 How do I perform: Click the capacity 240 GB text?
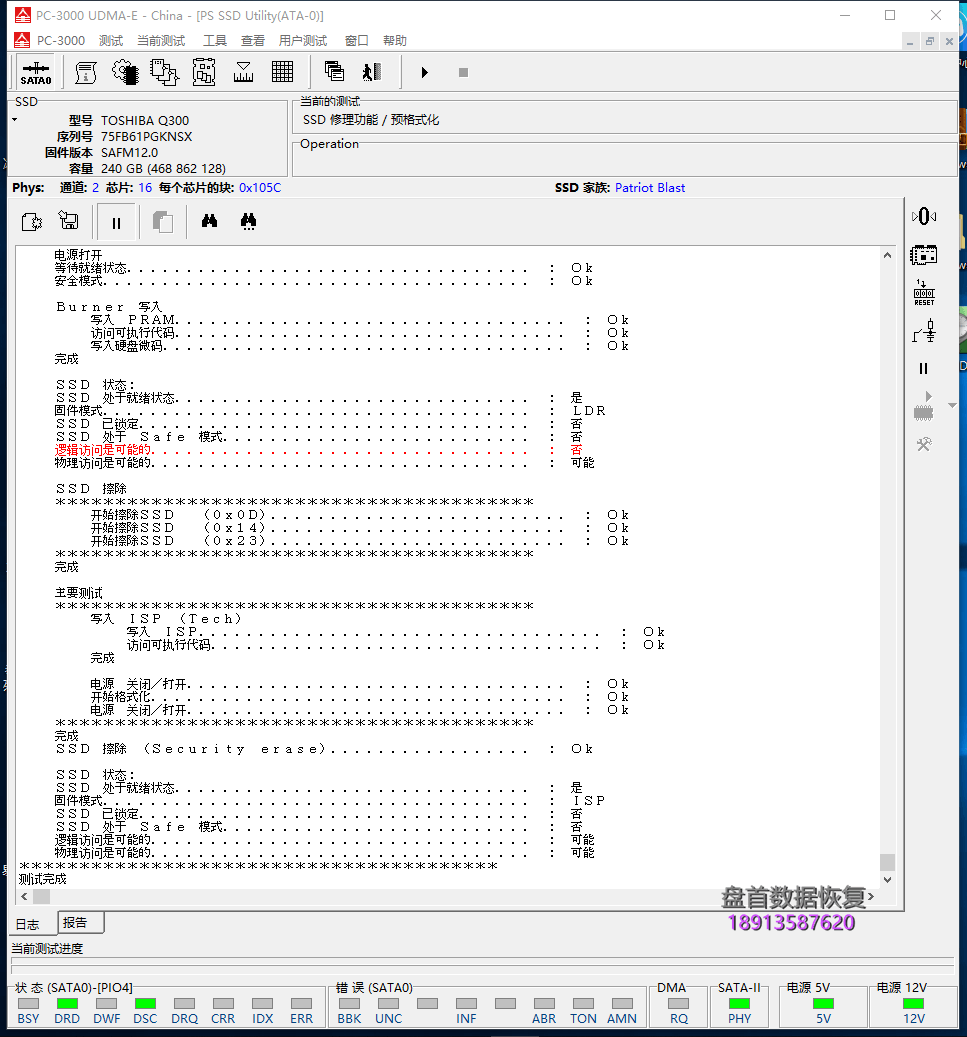tap(163, 169)
